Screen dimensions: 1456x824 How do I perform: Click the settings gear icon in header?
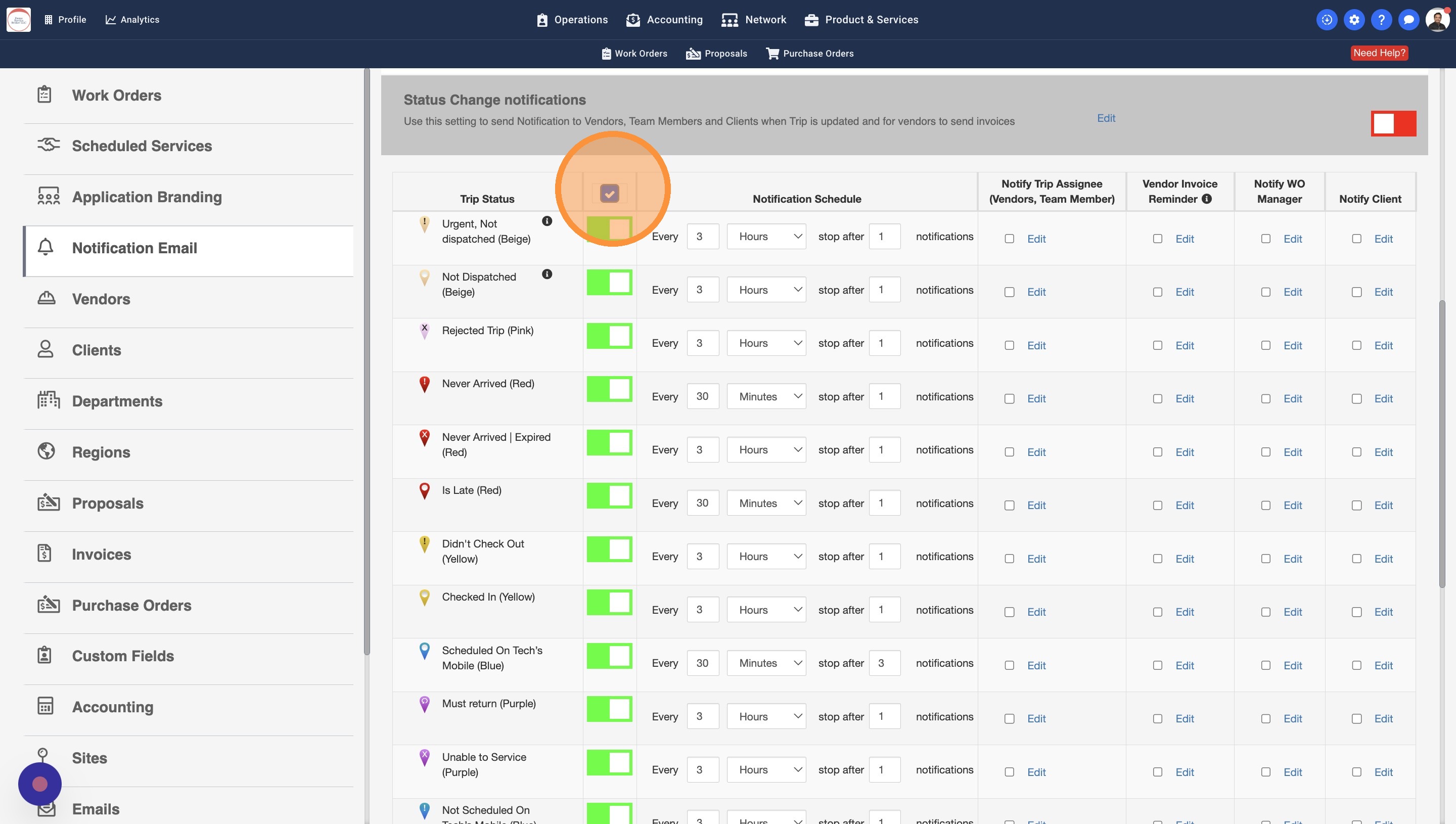point(1353,20)
